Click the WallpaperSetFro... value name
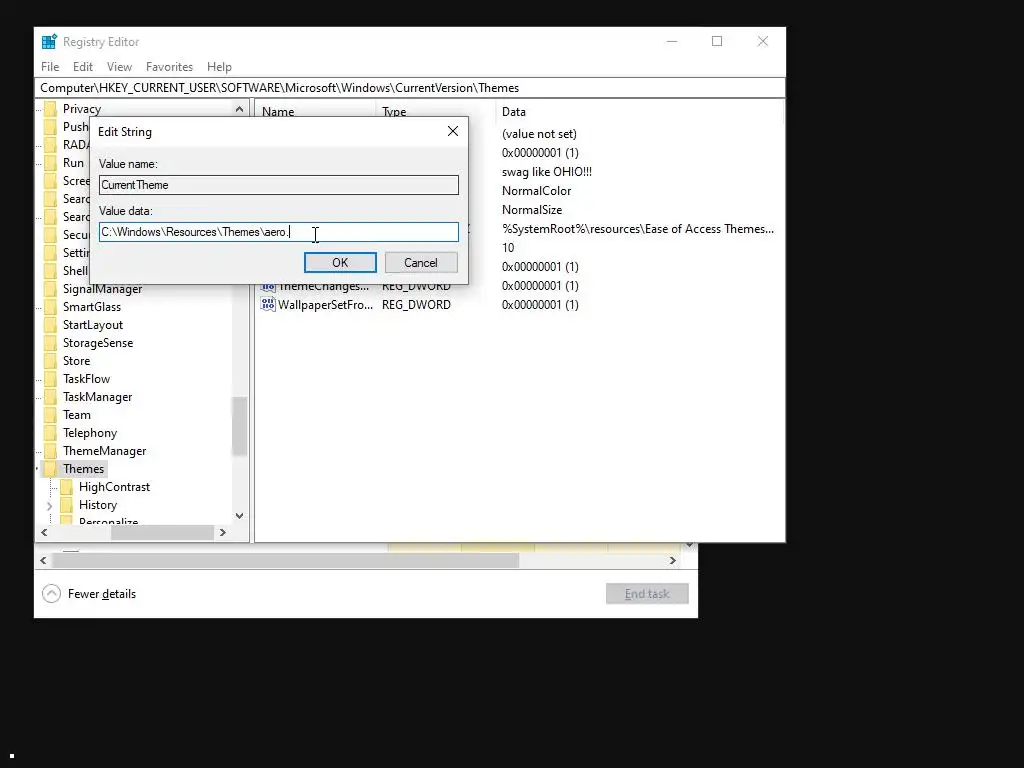 click(x=325, y=304)
